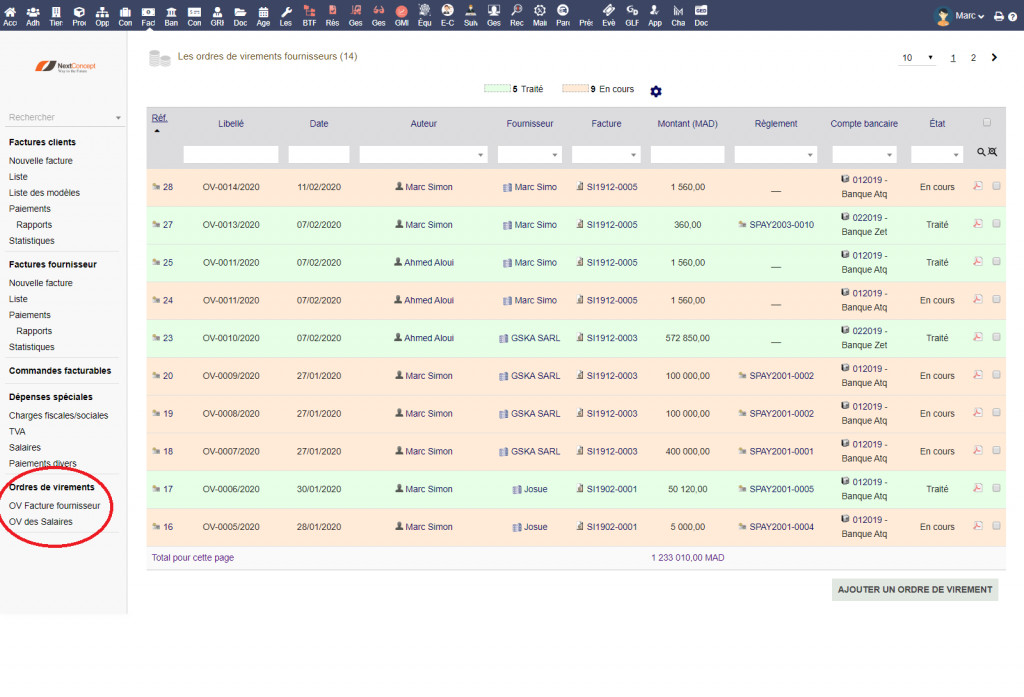Image resolution: width=1024 pixels, height=697 pixels.
Task: Expand the rows-per-page dropdown showing 10
Action: 917,58
